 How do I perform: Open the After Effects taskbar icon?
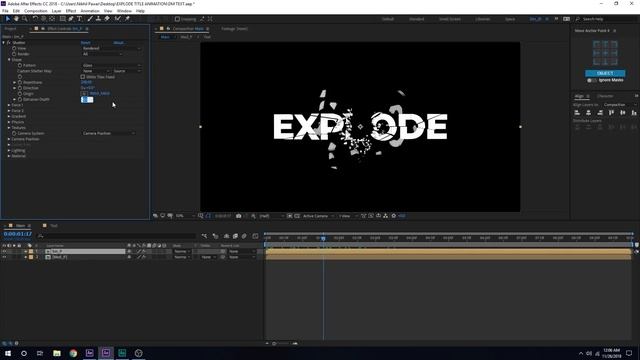point(106,353)
